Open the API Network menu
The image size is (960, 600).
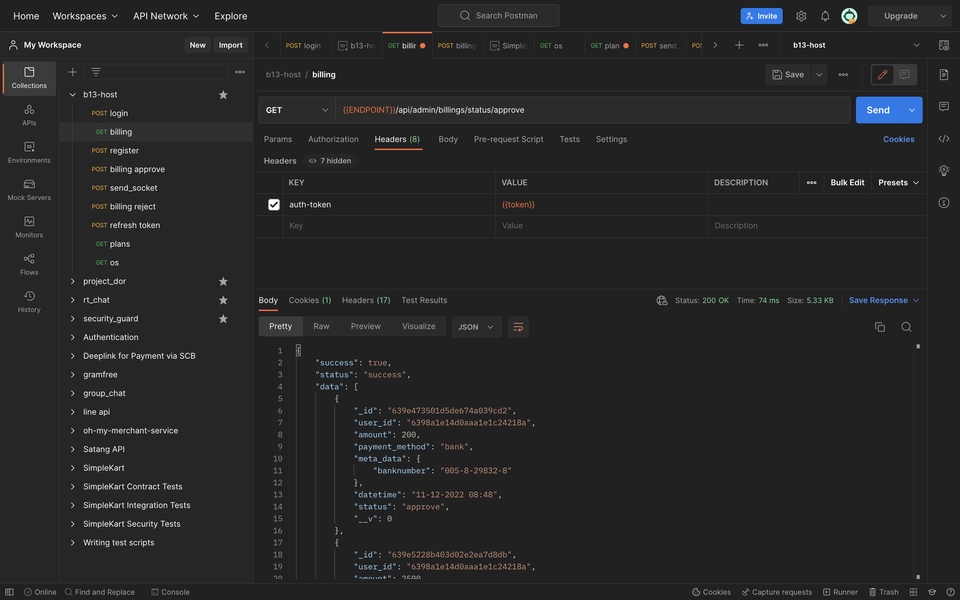(166, 16)
